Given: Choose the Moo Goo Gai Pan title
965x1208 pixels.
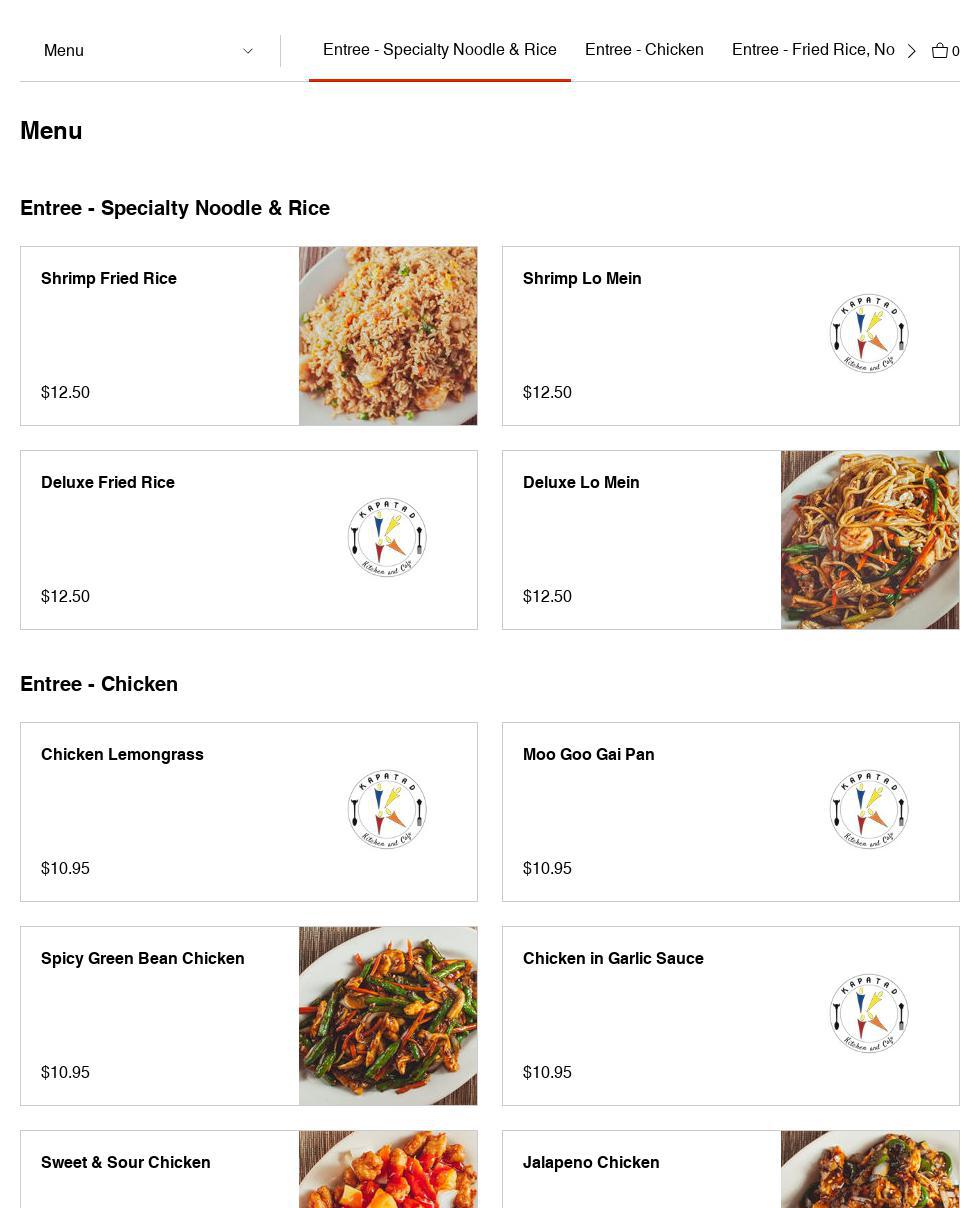Looking at the screenshot, I should click(588, 755).
